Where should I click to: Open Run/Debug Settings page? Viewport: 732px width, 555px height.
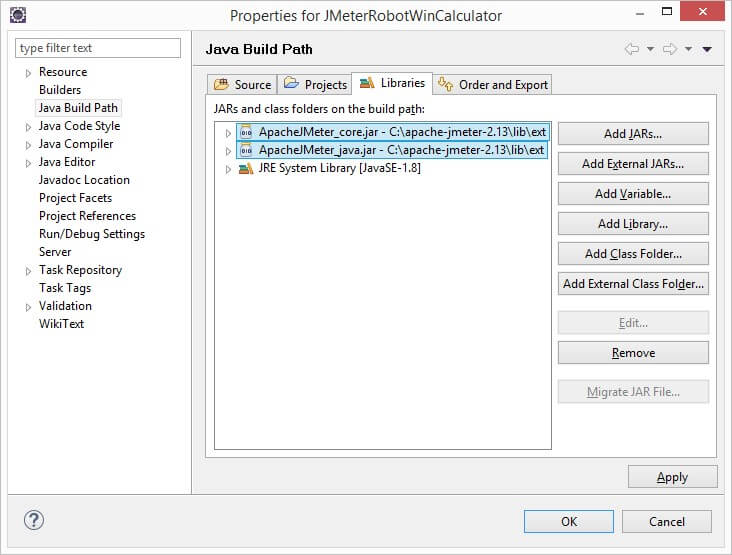92,234
